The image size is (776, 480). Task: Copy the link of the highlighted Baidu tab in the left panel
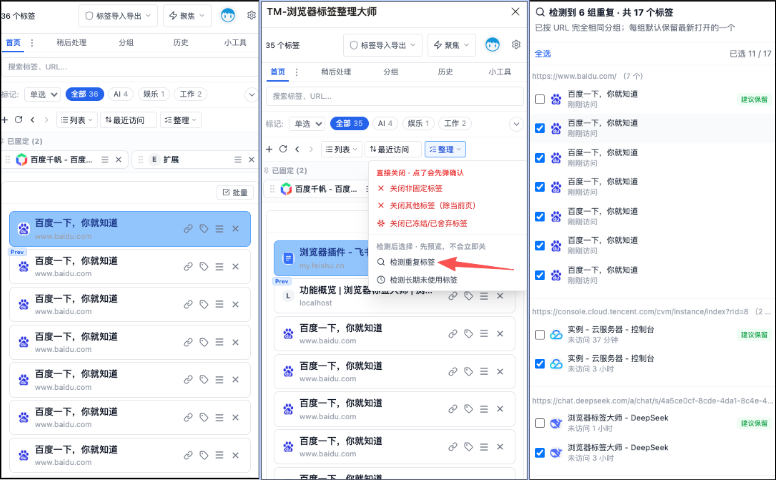(188, 229)
